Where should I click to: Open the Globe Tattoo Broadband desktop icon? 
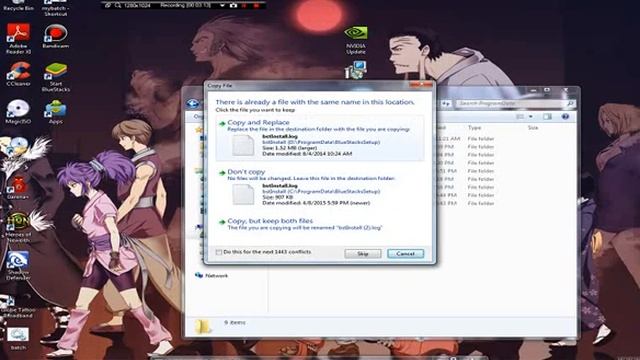click(17, 307)
